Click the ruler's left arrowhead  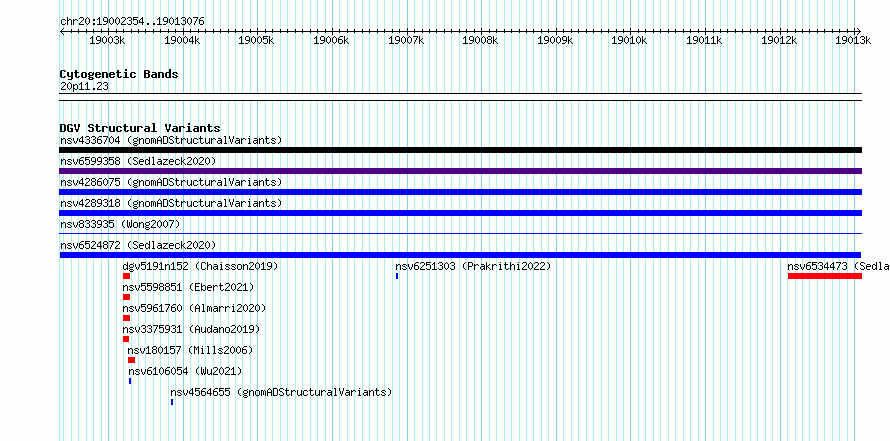[62, 31]
